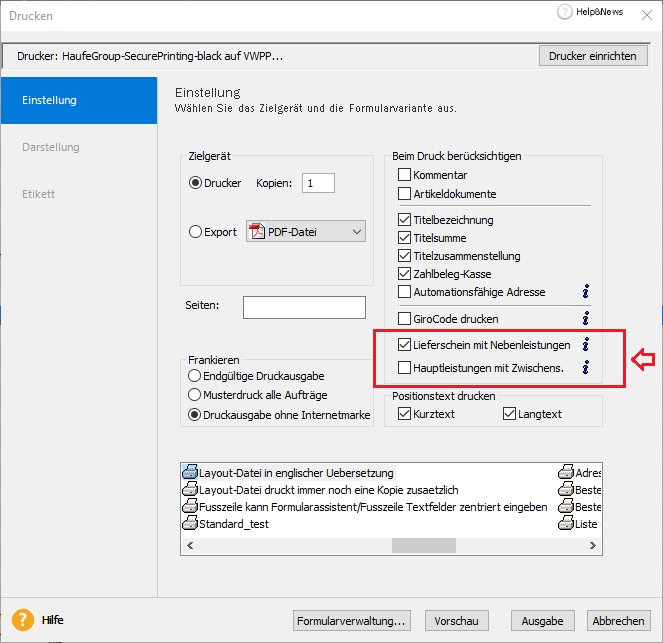Click the Help&News question mark icon
Viewport: 663px width, 643px height.
(x=564, y=12)
